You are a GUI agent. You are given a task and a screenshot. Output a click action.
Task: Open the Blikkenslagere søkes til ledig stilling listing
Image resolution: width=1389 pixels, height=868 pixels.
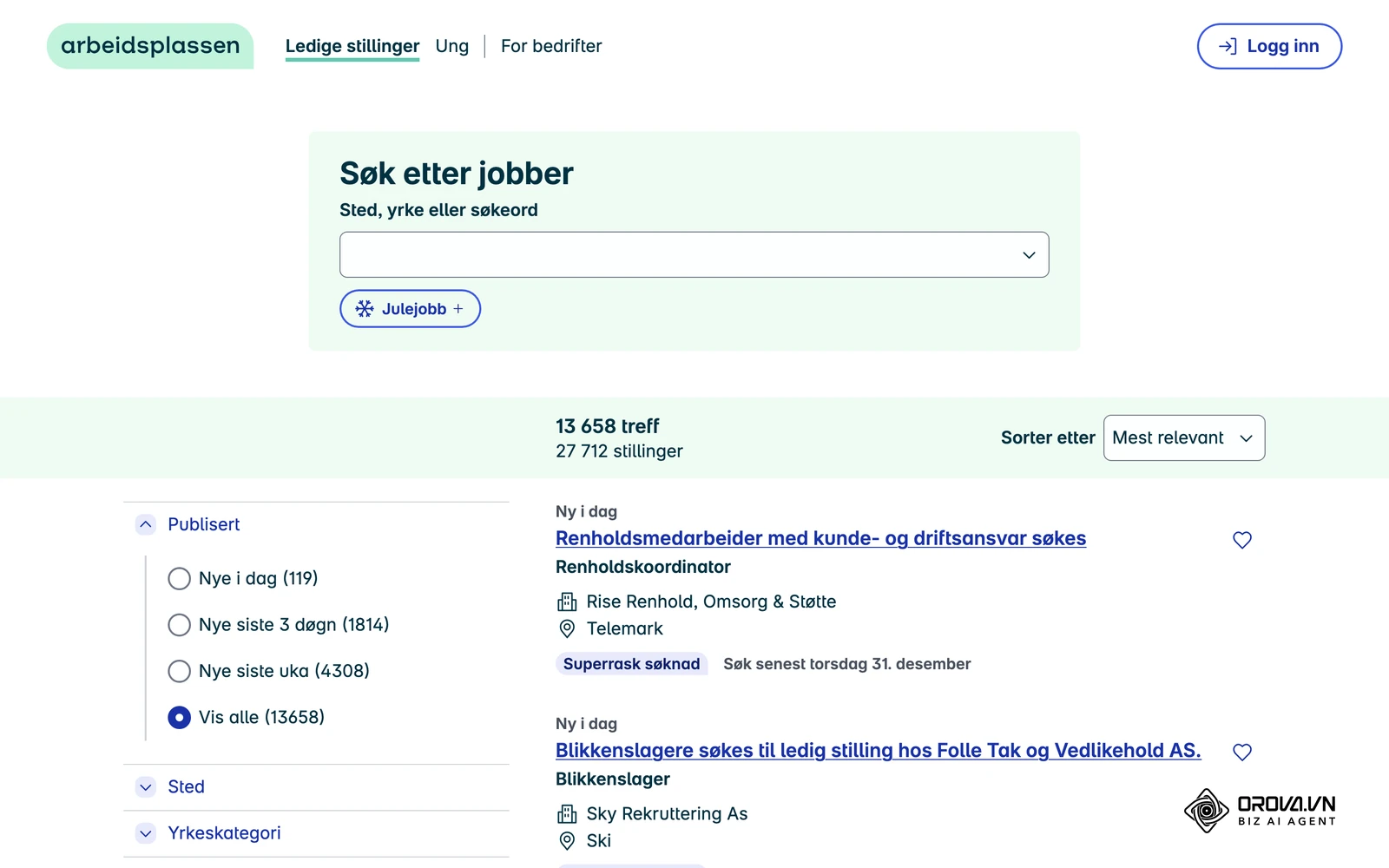point(879,751)
